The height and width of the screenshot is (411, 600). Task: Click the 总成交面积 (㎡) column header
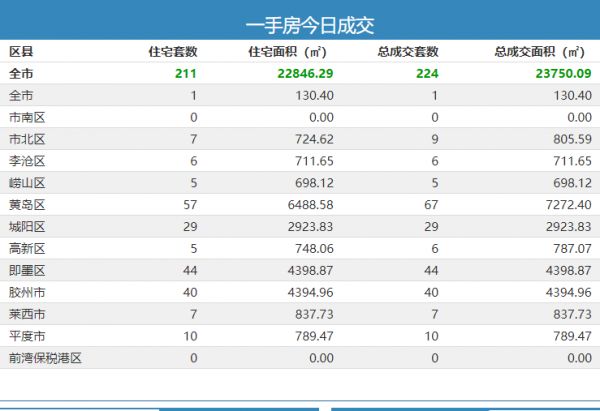coord(541,51)
